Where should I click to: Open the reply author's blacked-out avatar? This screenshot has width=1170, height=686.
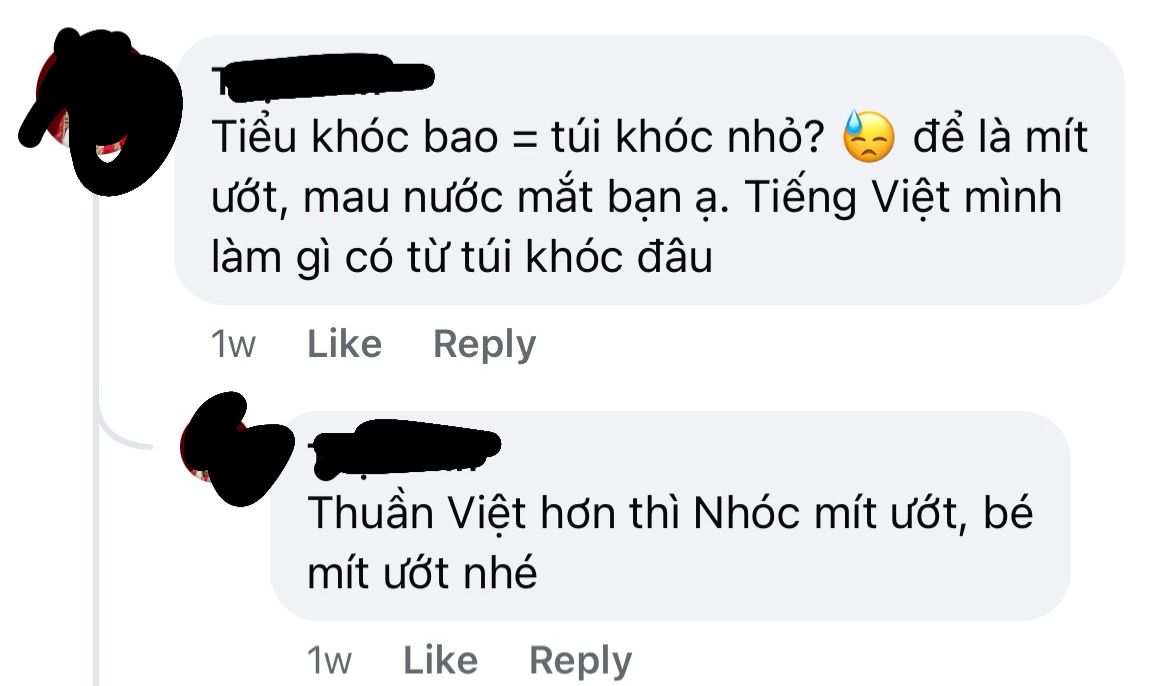tap(237, 449)
